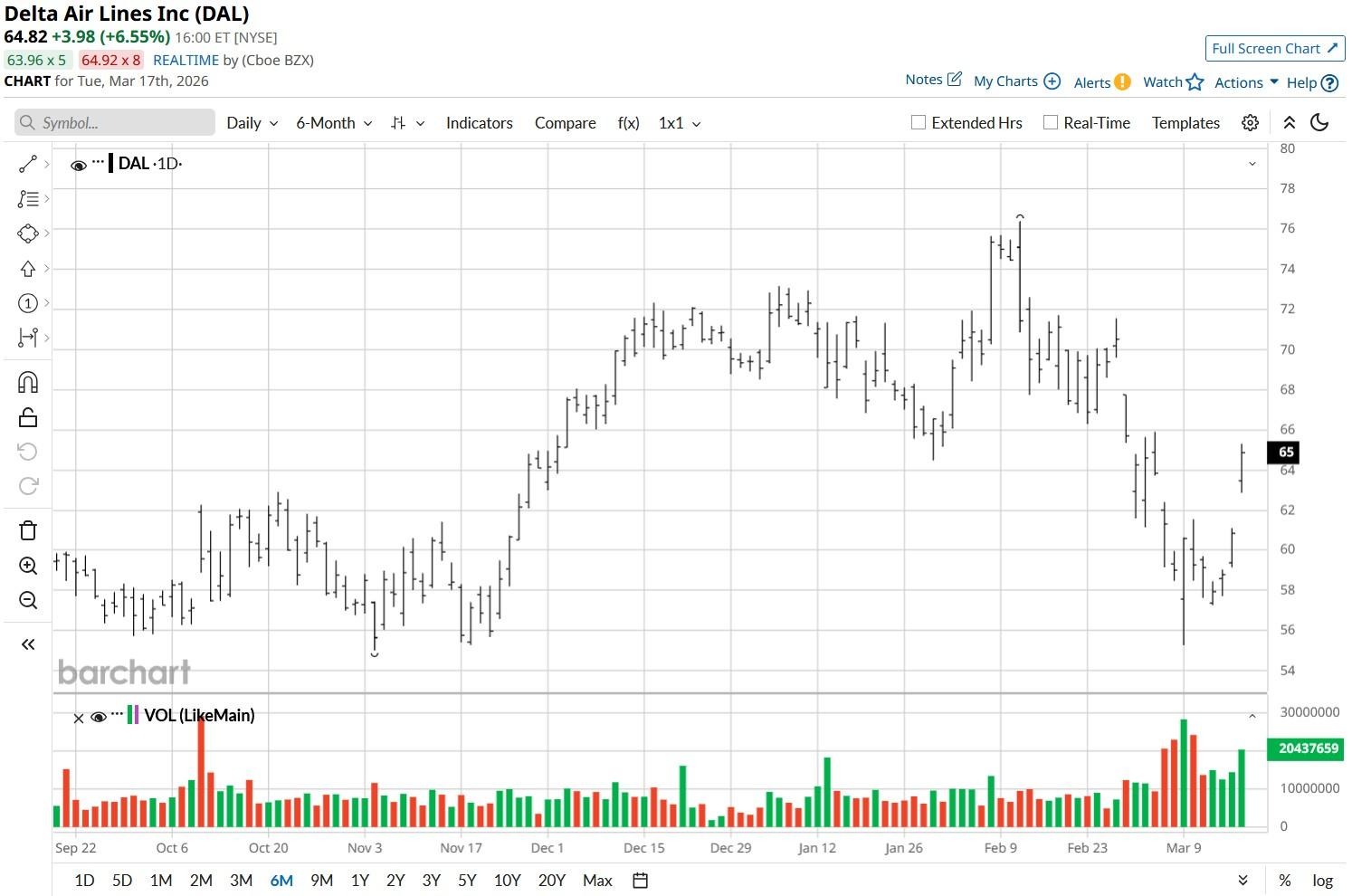Collapse the volume pane

(x=1252, y=716)
